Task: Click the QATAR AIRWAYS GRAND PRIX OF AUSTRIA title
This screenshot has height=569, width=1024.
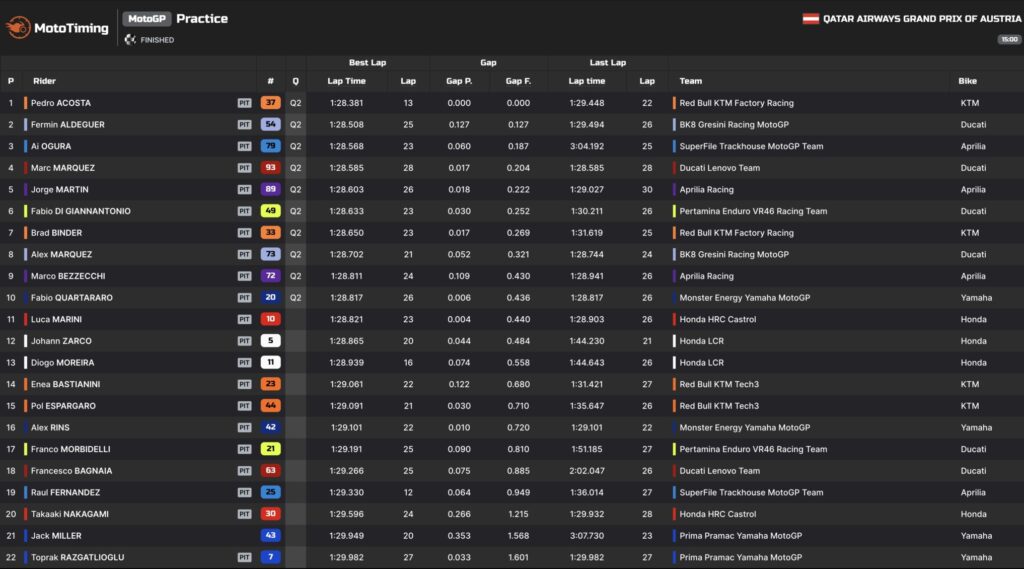Action: 921,19
